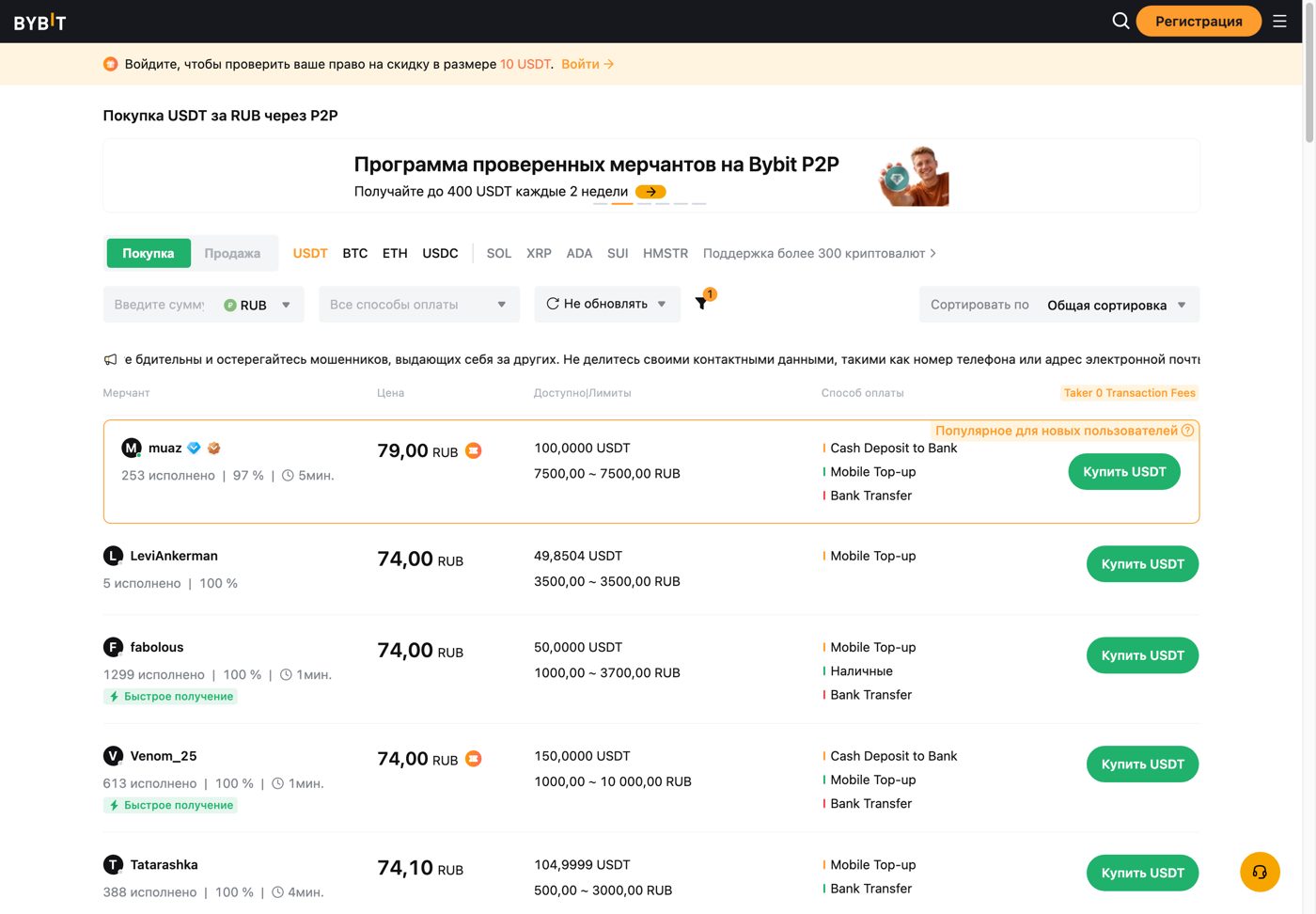Screen dimensions: 1316x914
Task: Click the verified merchants program banner
Action: pos(650,176)
